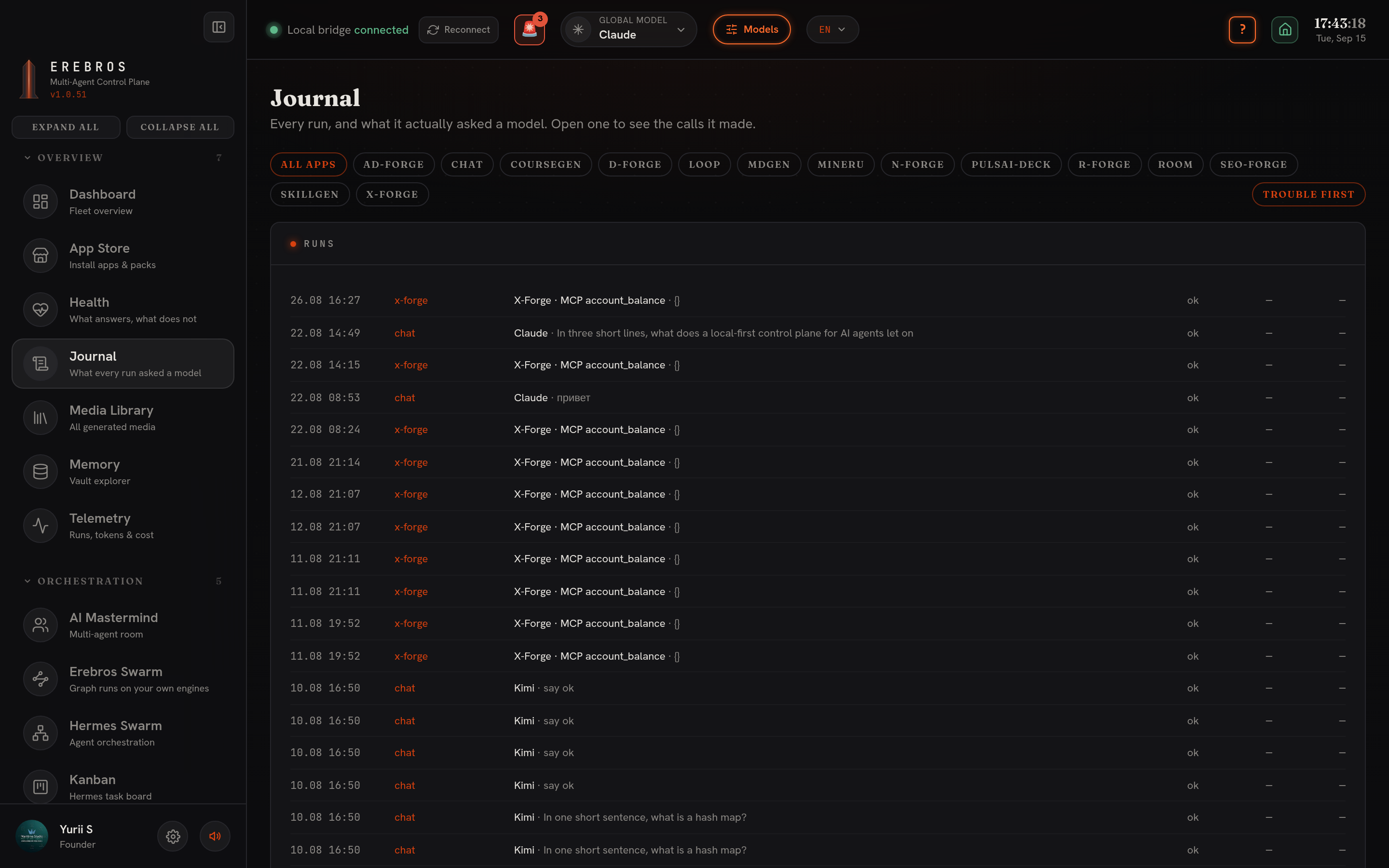The image size is (1389, 868).
Task: Filter runs by Pulsai-Deck
Action: pyautogui.click(x=1011, y=164)
